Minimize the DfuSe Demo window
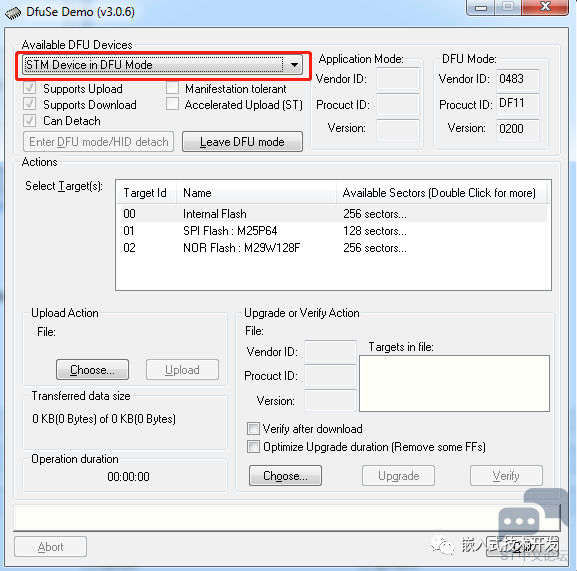 tap(481, 7)
